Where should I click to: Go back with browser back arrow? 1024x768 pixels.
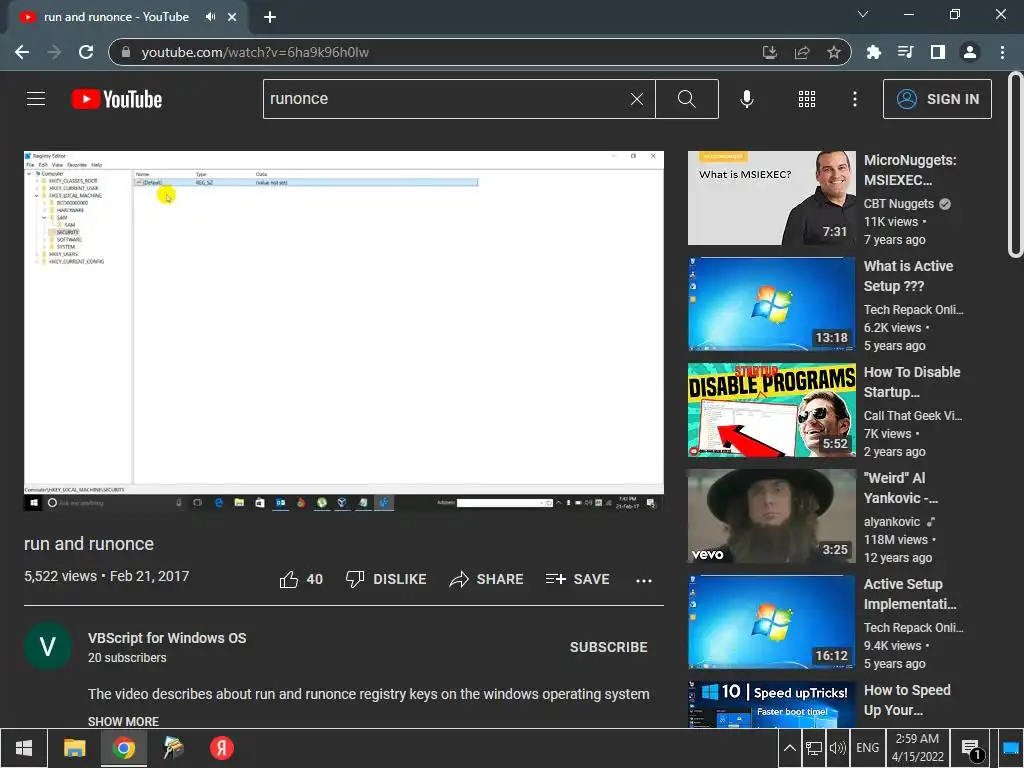point(22,52)
